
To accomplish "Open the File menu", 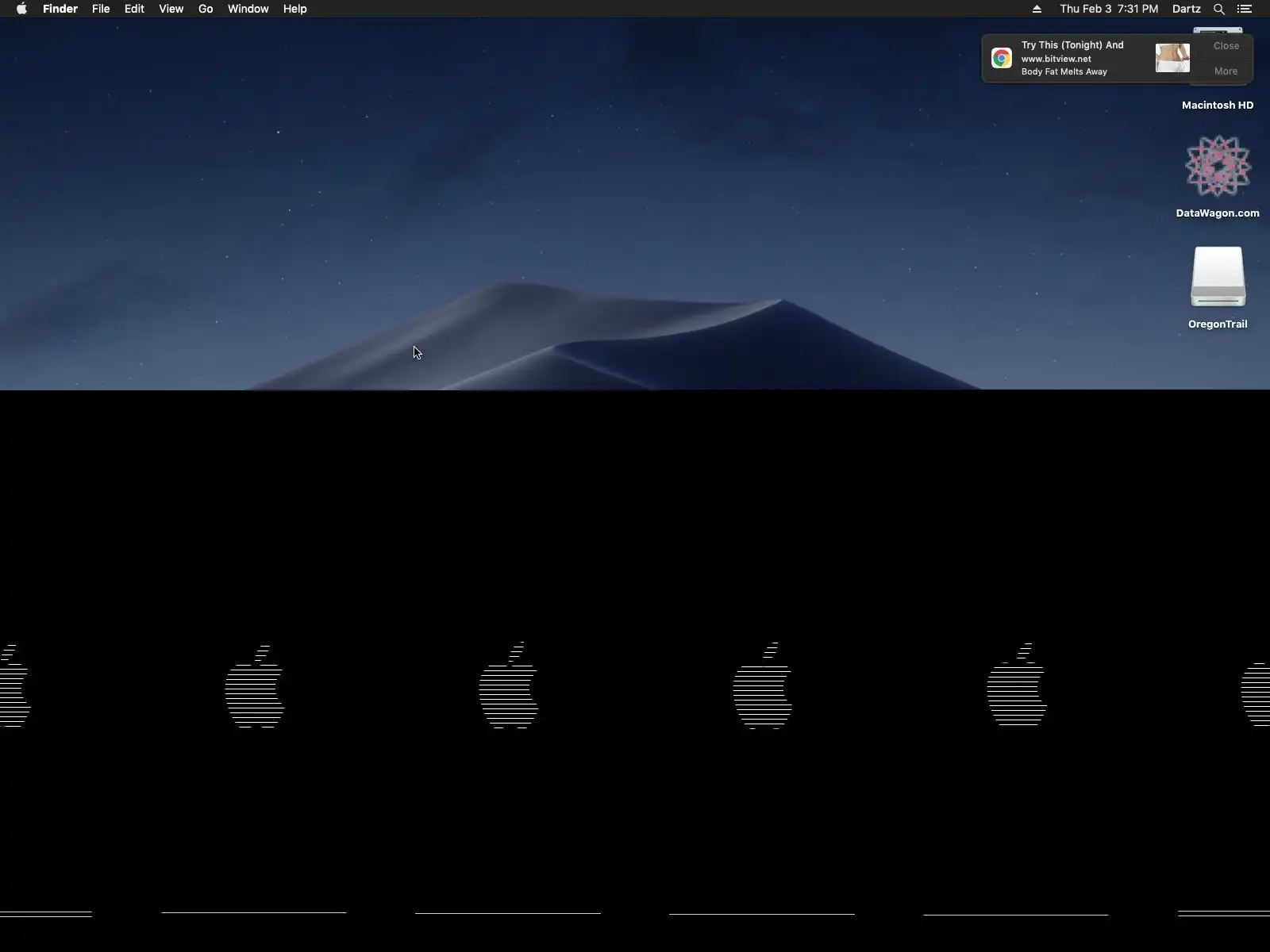I will tap(101, 9).
